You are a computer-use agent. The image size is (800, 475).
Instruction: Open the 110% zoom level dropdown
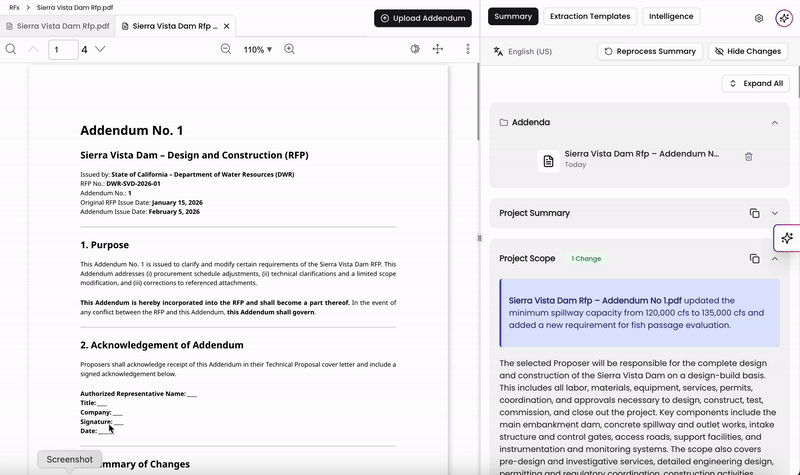click(x=258, y=49)
